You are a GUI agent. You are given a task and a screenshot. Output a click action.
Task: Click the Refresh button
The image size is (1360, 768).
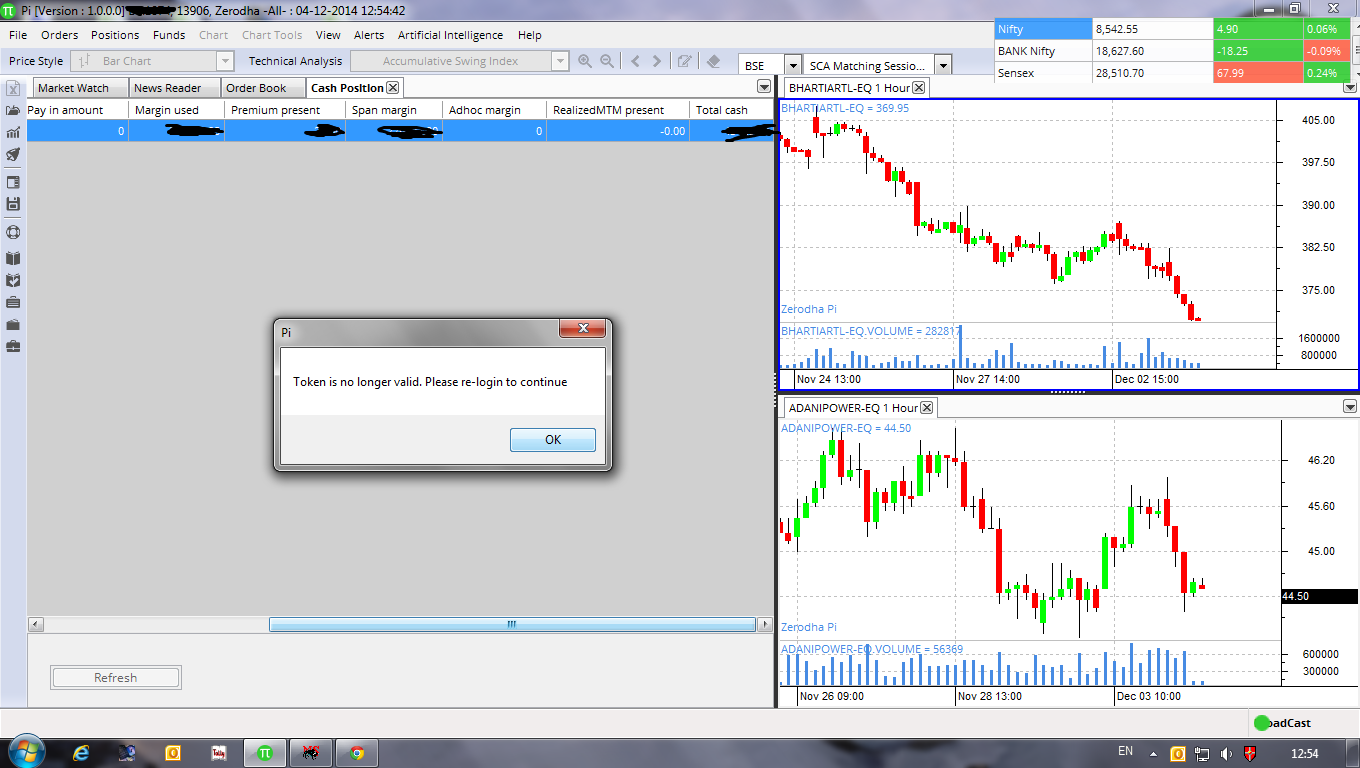tap(115, 677)
